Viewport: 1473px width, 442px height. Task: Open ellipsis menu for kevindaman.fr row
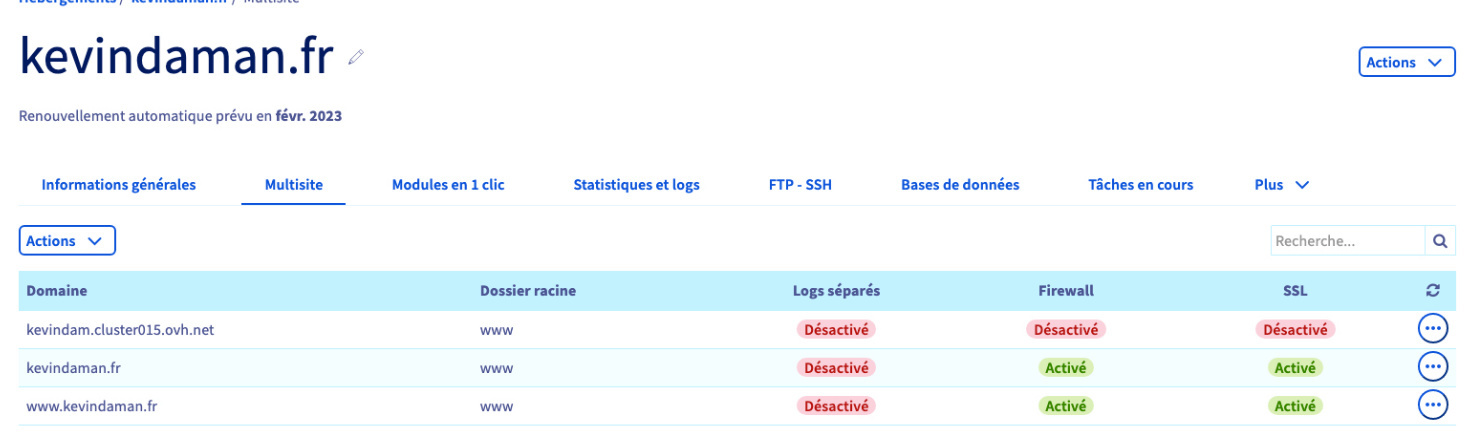tap(1432, 367)
